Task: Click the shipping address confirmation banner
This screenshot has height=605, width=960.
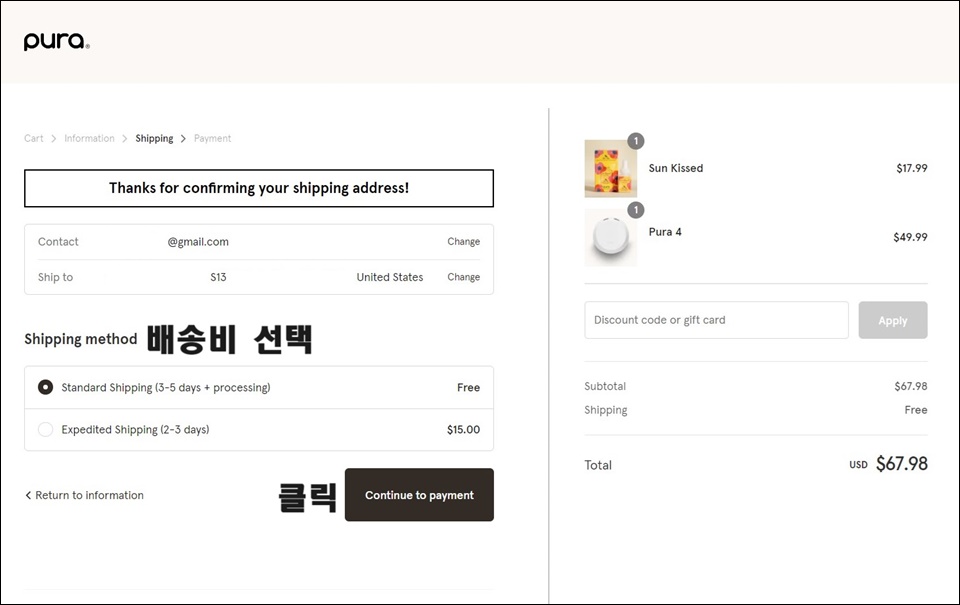Action: pyautogui.click(x=259, y=188)
